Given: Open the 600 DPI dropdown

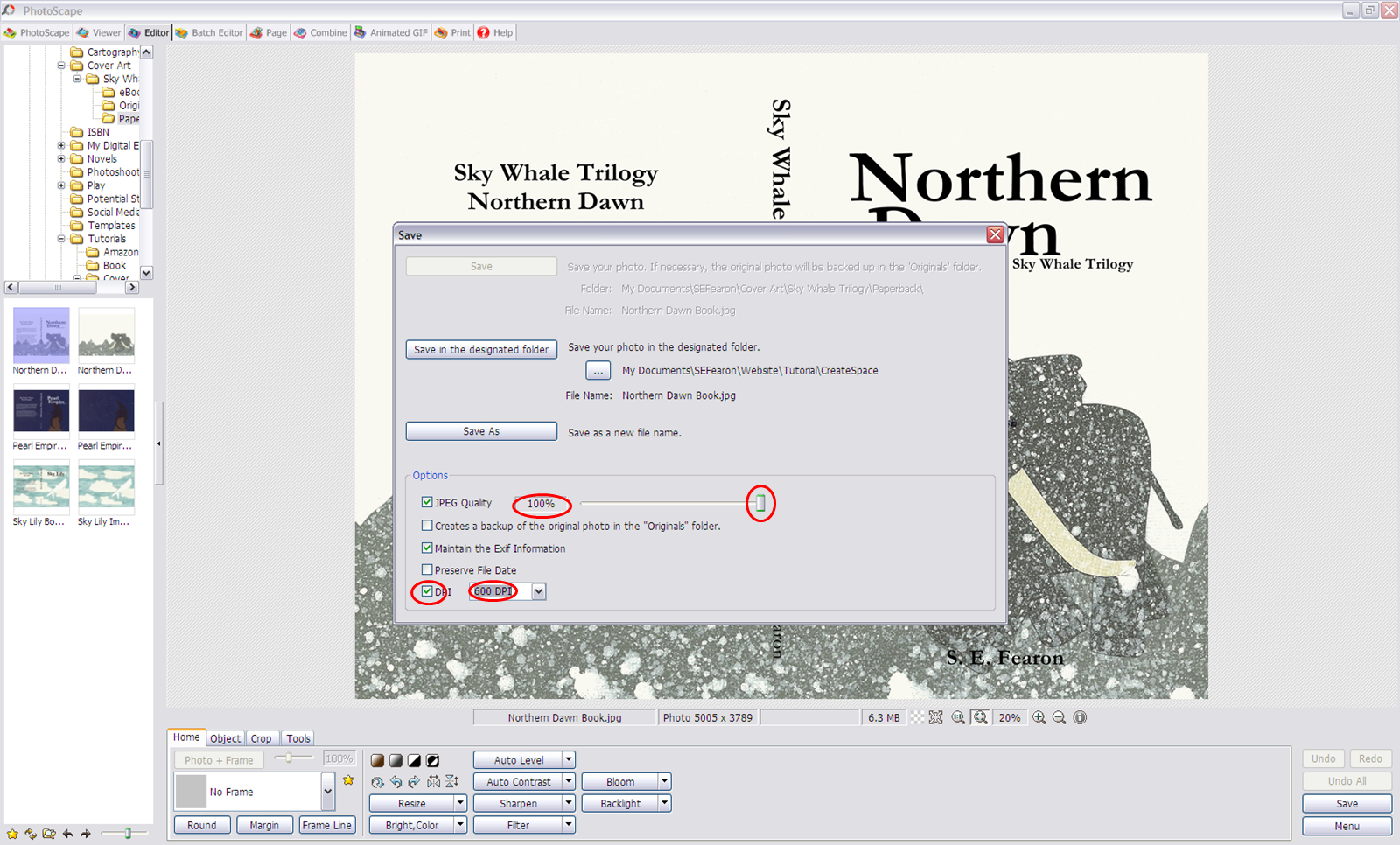Looking at the screenshot, I should [537, 591].
